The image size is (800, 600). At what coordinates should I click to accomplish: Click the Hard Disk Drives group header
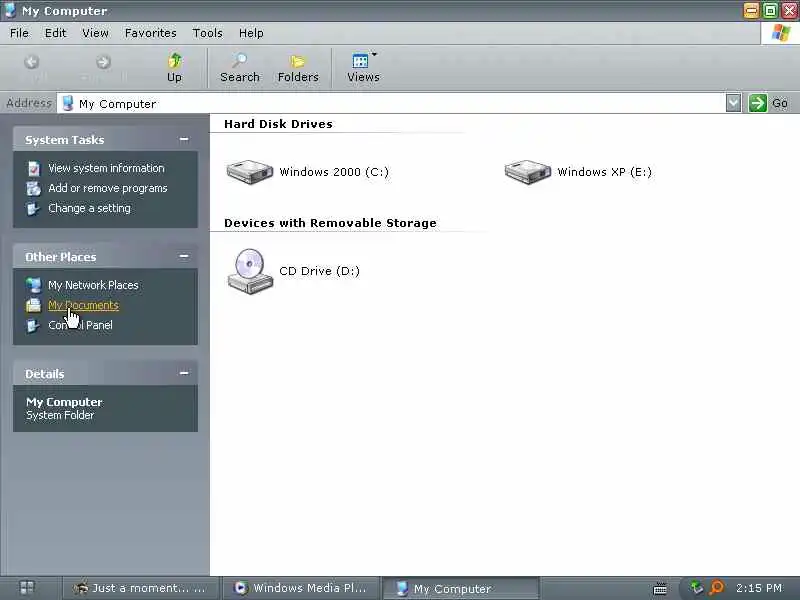click(278, 124)
